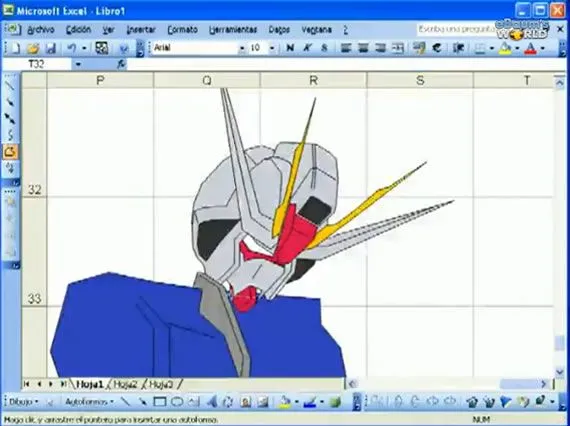Toggle bold (N) formatting
The height and width of the screenshot is (426, 570).
pos(290,48)
